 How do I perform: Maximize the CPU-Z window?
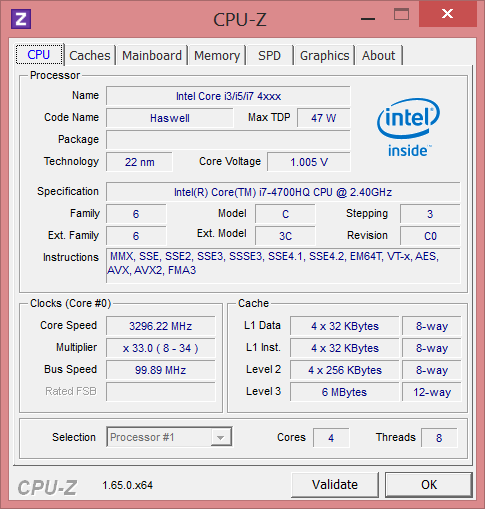tap(401, 15)
